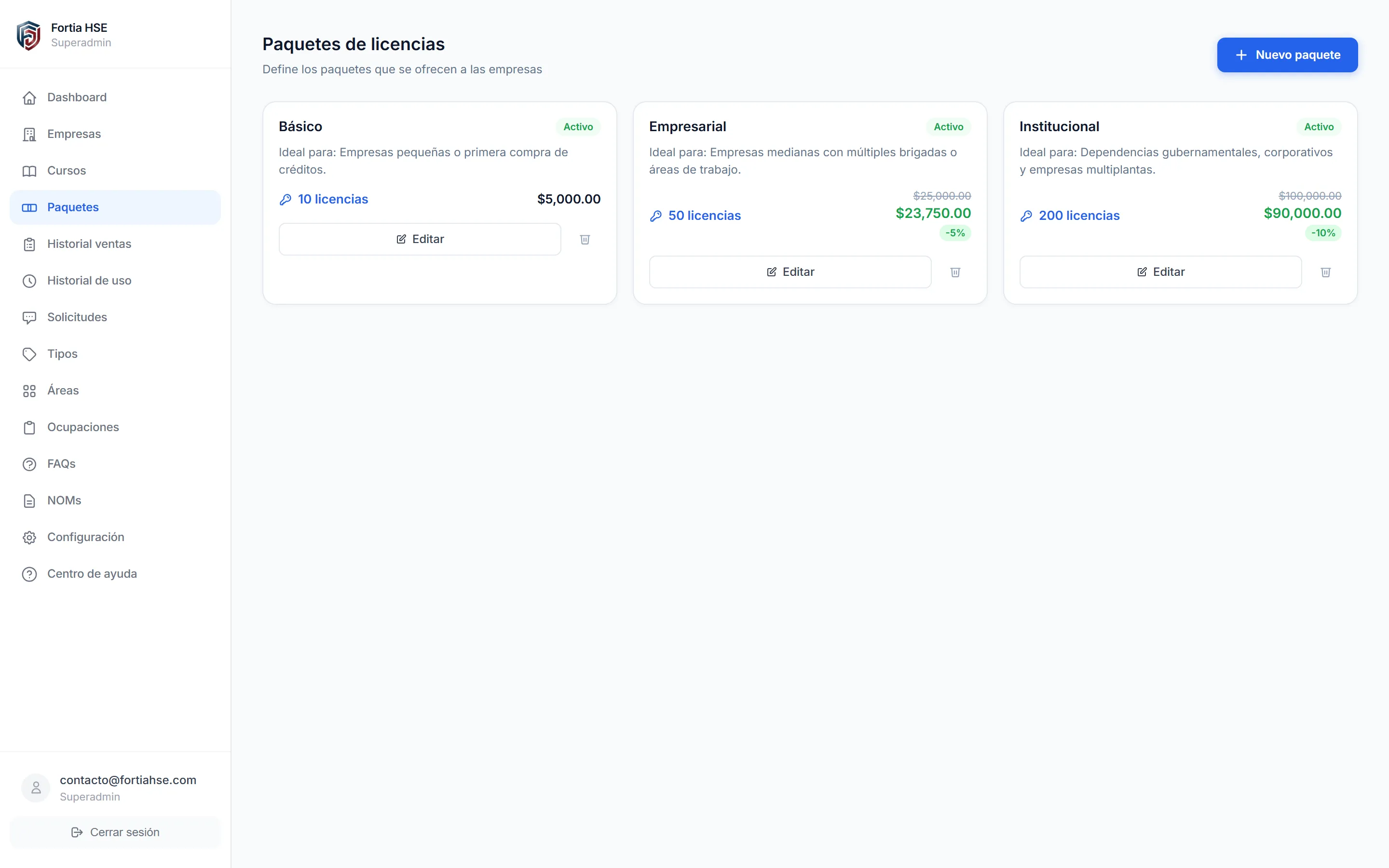
Task: Click the key icon beside 50 licencias
Action: [x=655, y=216]
